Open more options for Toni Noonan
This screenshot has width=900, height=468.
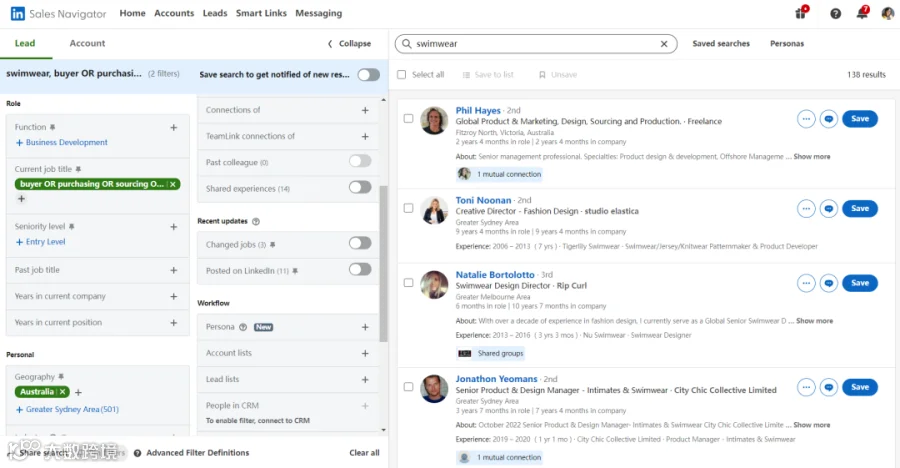pos(806,208)
